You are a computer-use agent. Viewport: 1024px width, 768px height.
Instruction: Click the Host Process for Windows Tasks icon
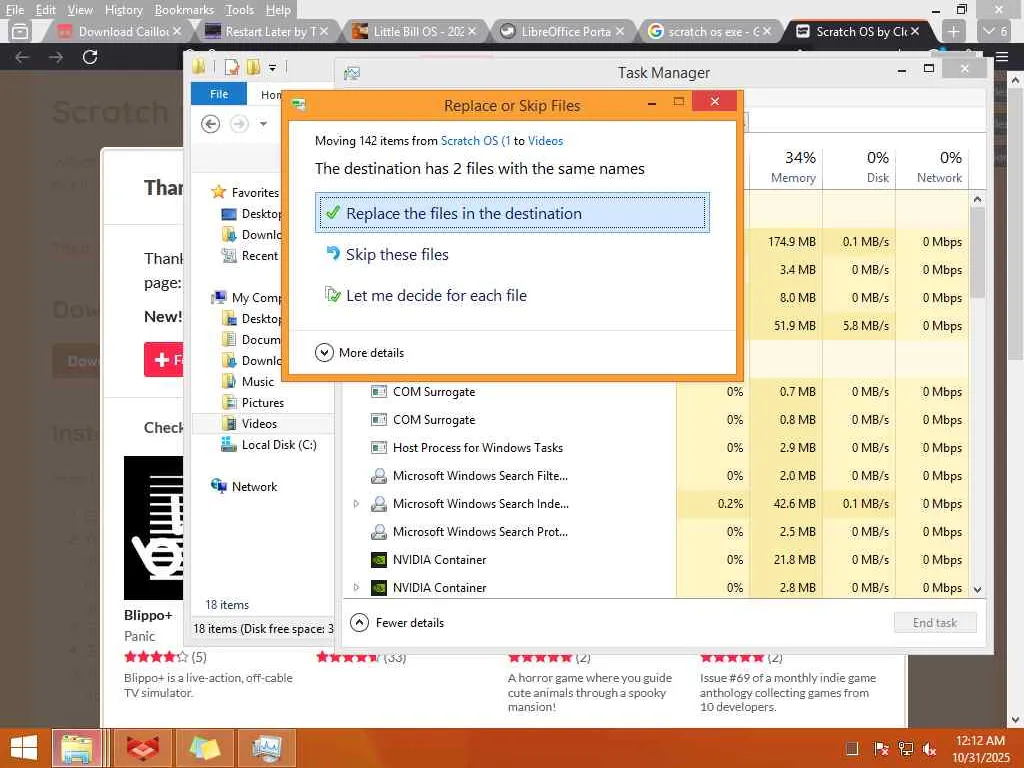point(379,447)
